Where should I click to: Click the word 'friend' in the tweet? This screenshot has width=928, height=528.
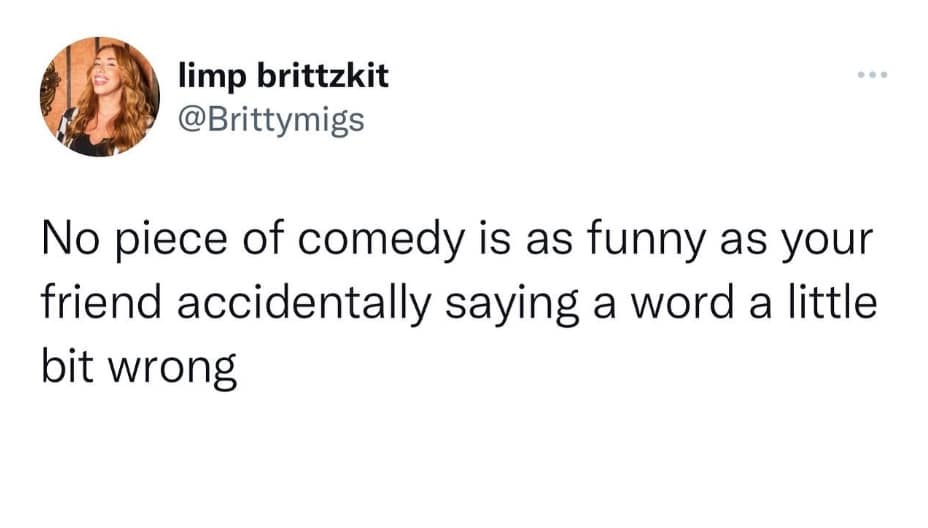92,304
